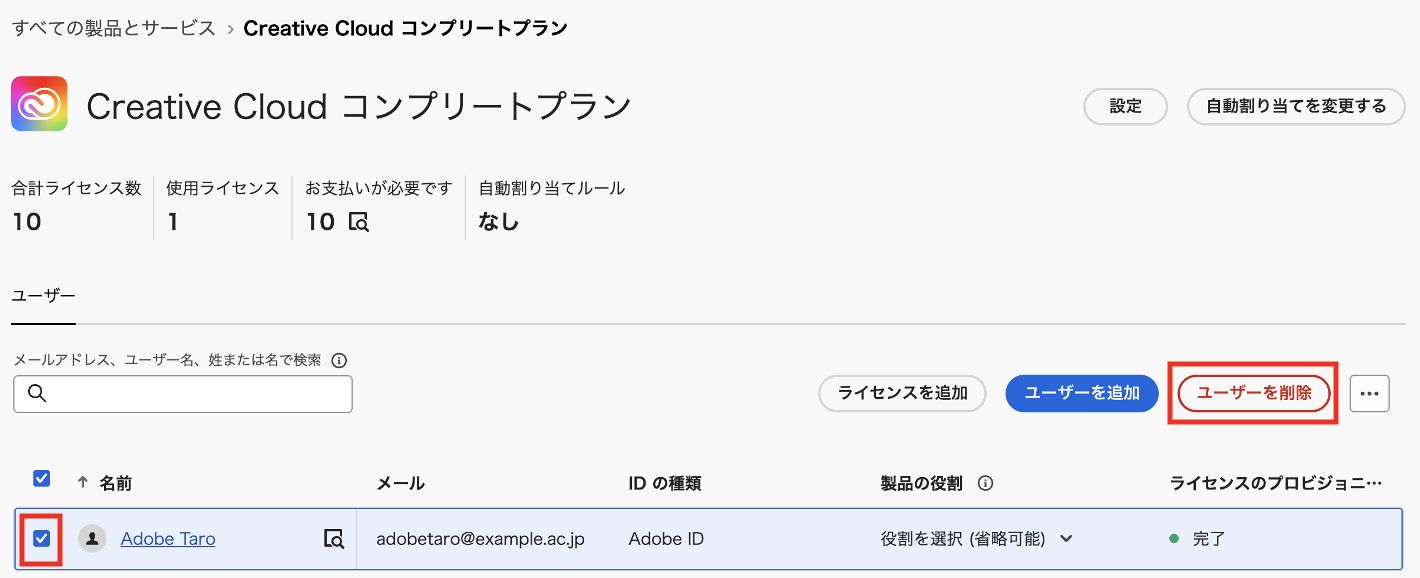Image resolution: width=1420 pixels, height=578 pixels.
Task: Open the Adobe Taro user link
Action: 168,539
